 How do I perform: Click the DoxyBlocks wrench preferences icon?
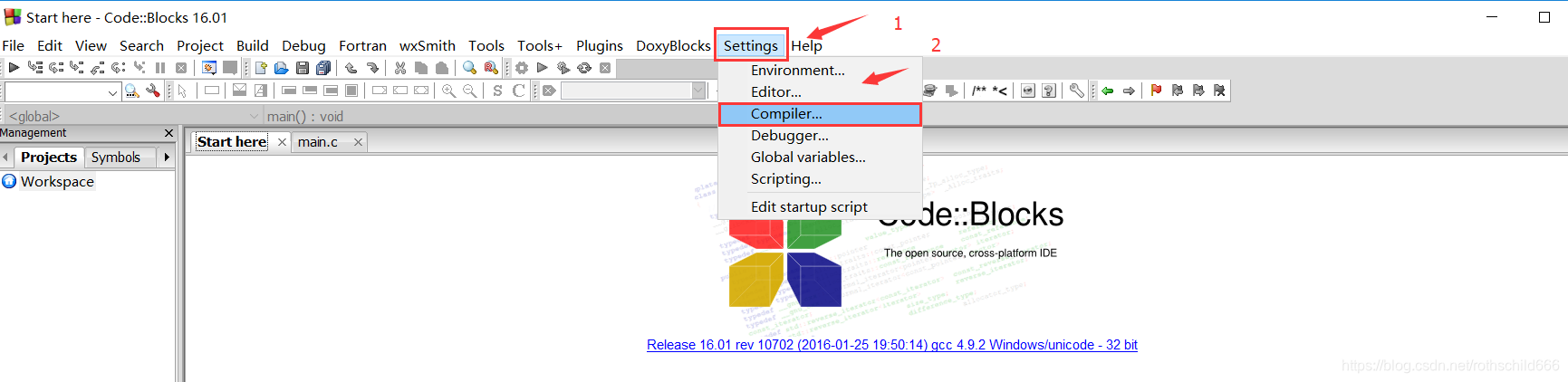tap(1076, 91)
